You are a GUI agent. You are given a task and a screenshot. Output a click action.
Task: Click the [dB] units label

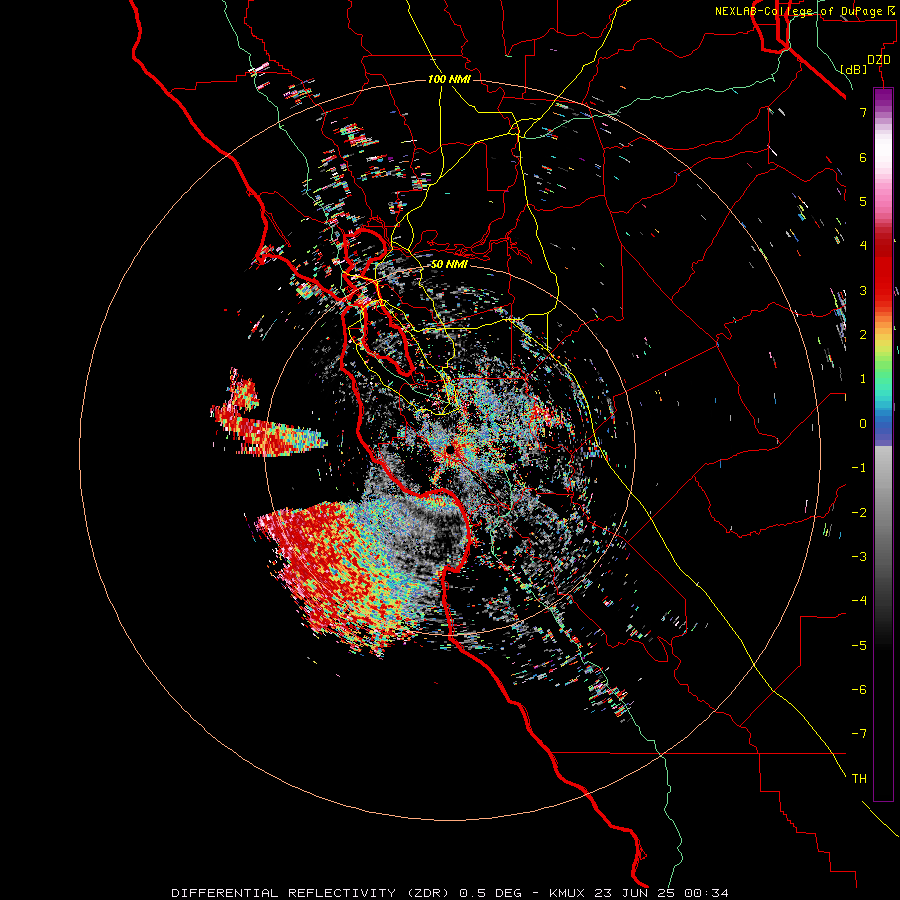[x=853, y=69]
